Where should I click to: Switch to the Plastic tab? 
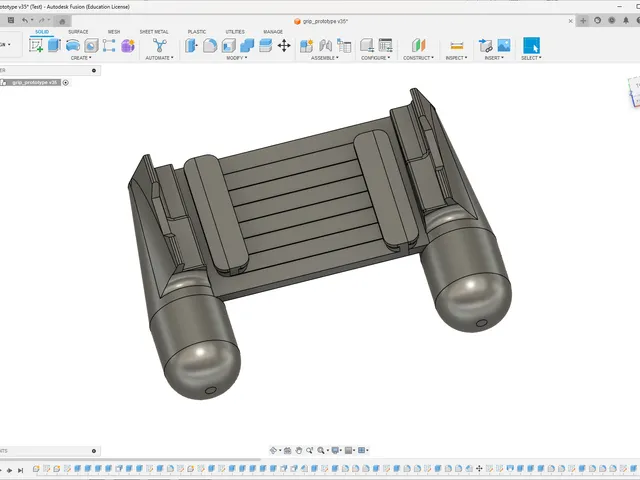point(197,32)
